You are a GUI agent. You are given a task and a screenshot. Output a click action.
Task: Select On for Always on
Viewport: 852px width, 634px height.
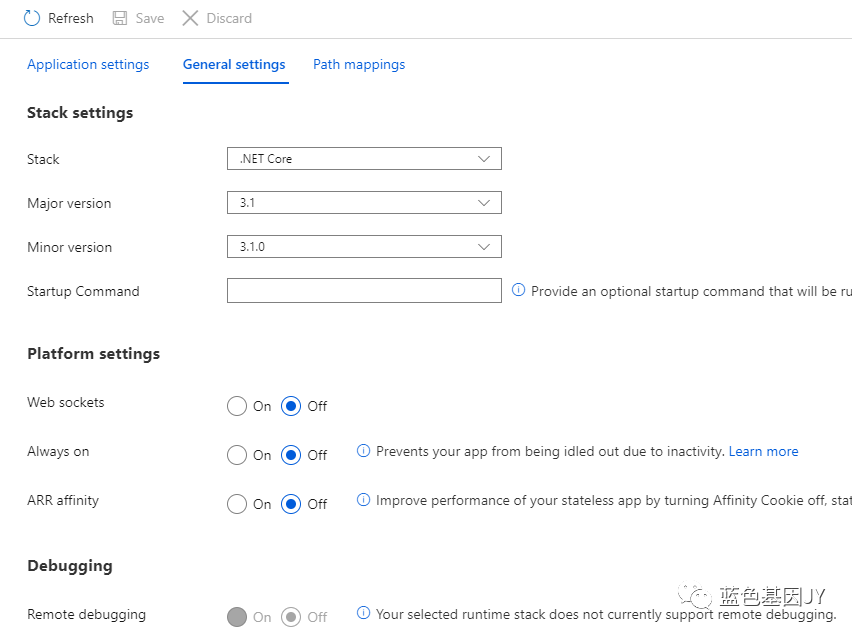point(237,455)
